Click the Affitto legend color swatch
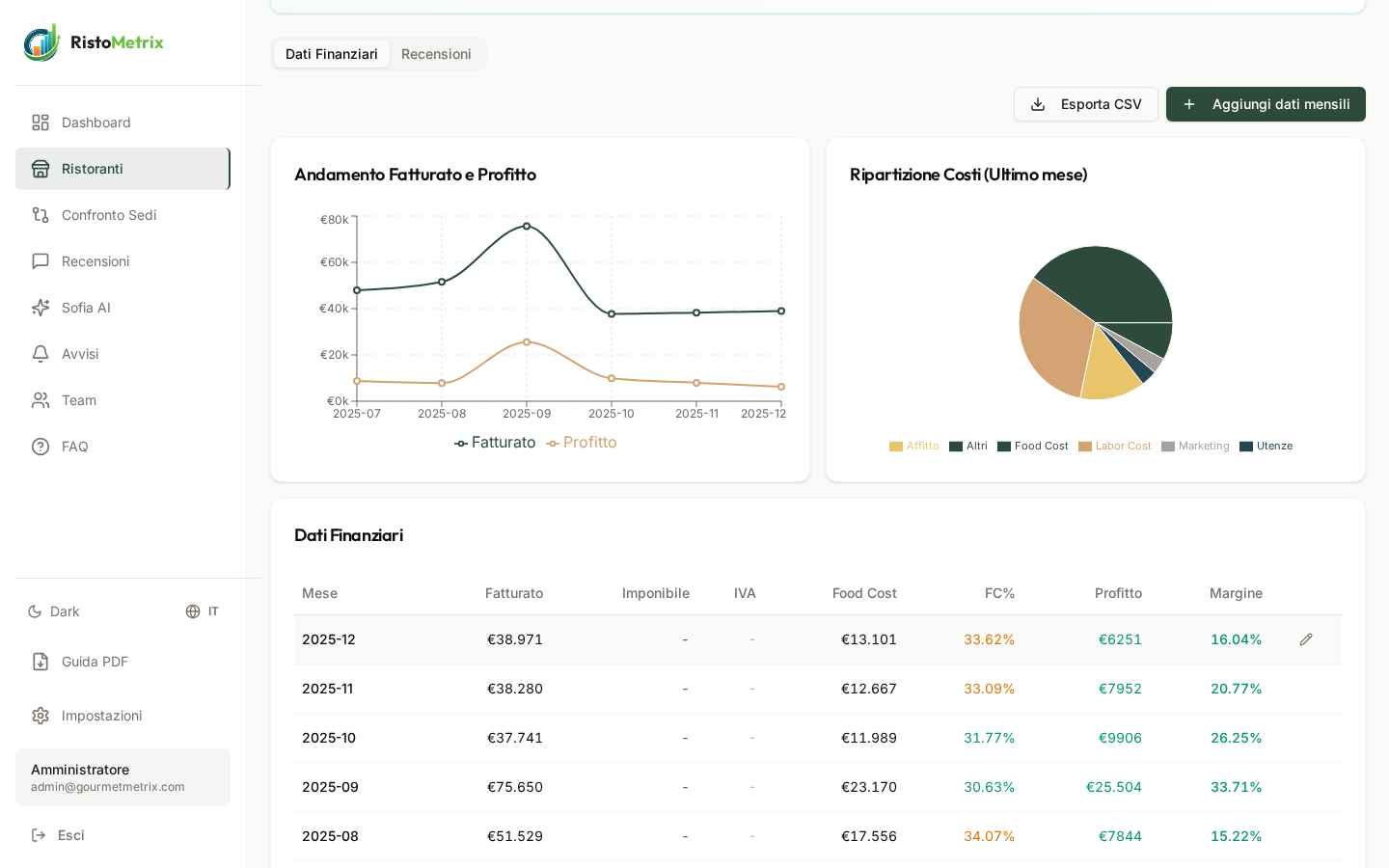Image resolution: width=1389 pixels, height=868 pixels. (896, 447)
